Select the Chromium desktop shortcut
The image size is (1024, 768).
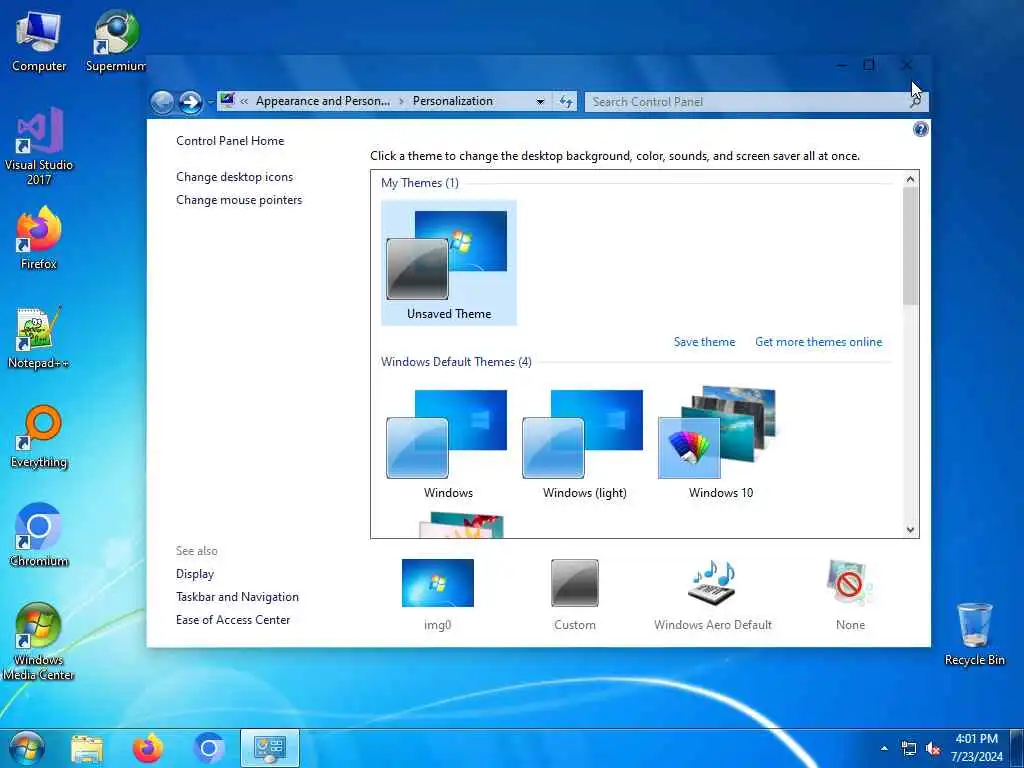pos(39,536)
